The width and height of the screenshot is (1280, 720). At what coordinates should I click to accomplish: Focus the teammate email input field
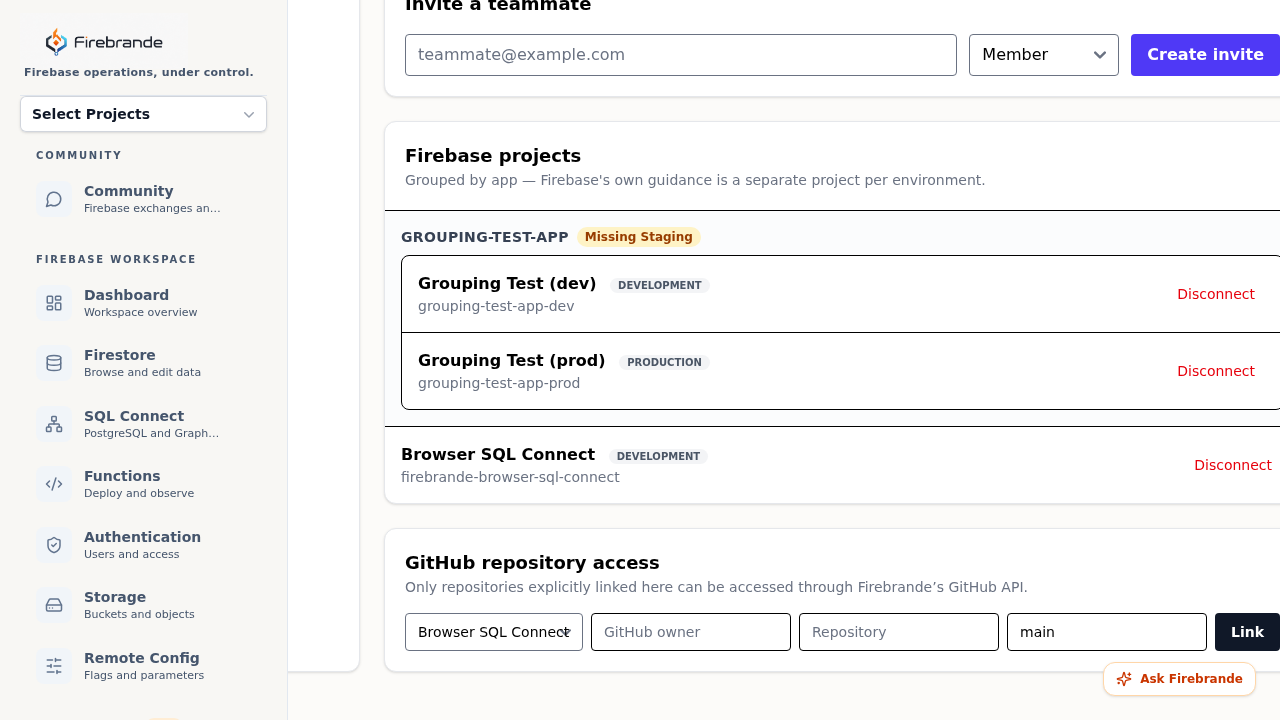(681, 55)
